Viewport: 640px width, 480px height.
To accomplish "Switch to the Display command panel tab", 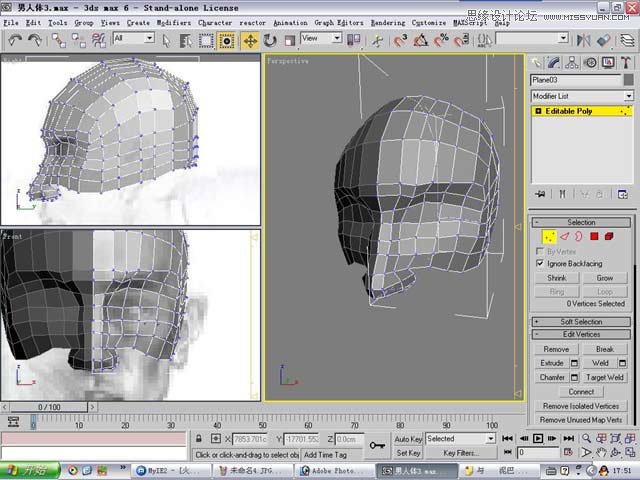I will [608, 62].
